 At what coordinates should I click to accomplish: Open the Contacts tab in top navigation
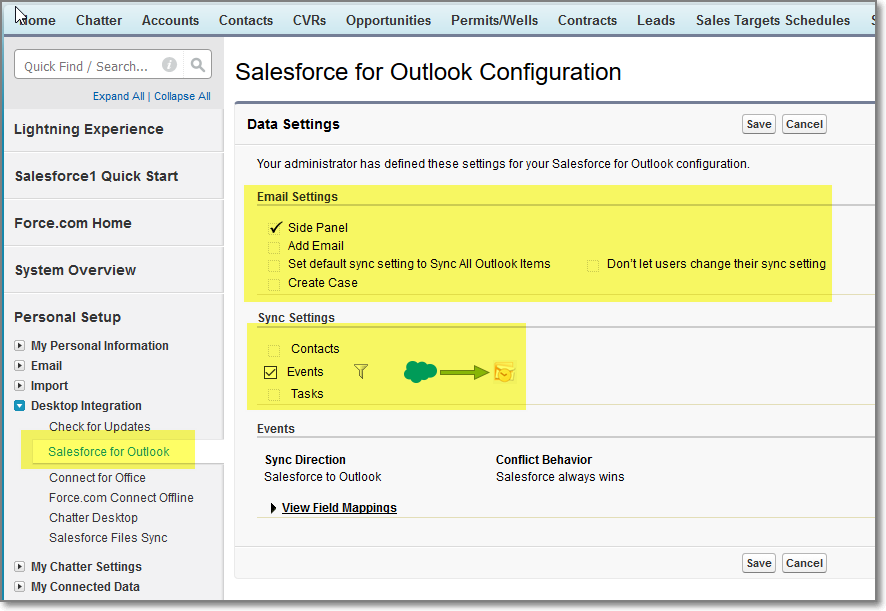(x=246, y=20)
